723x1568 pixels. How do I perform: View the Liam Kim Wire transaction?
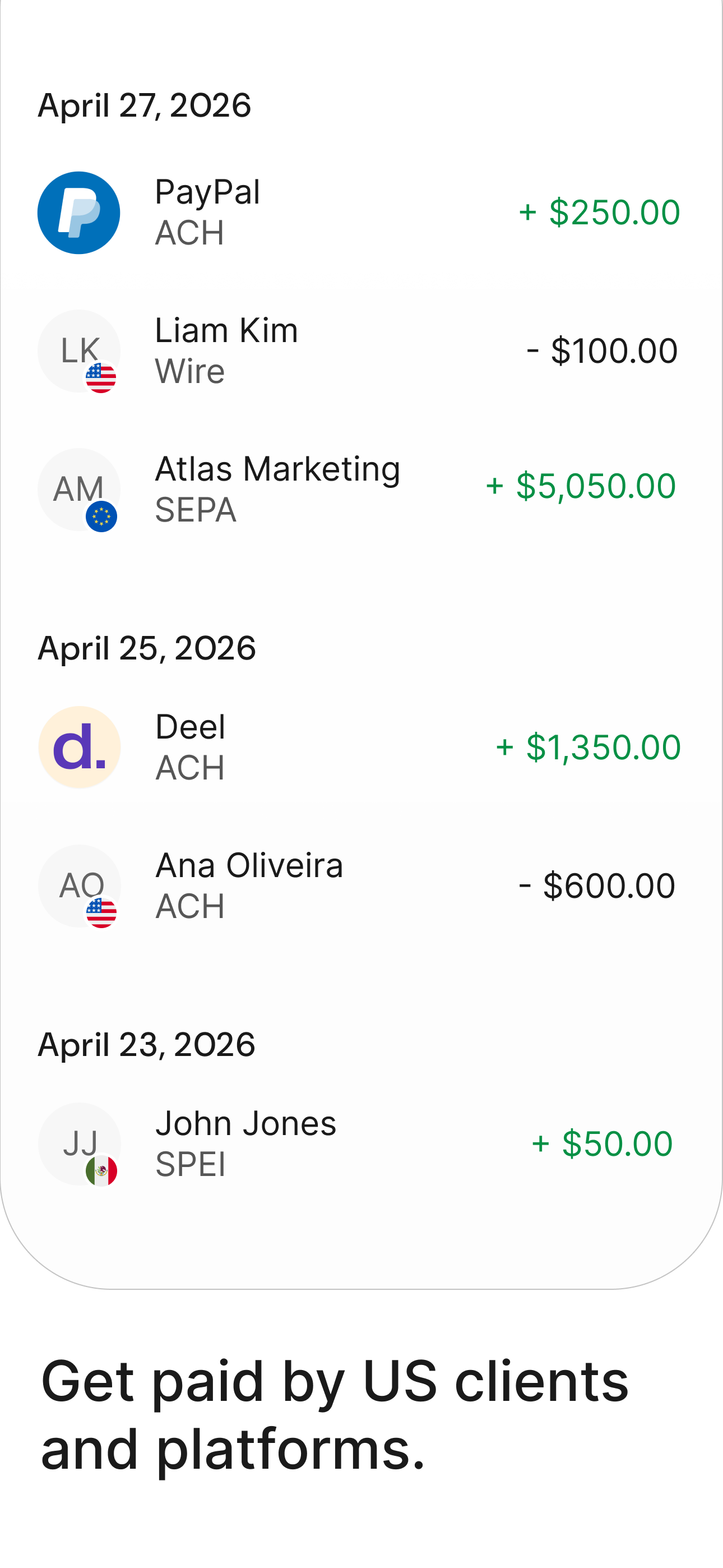click(x=359, y=351)
